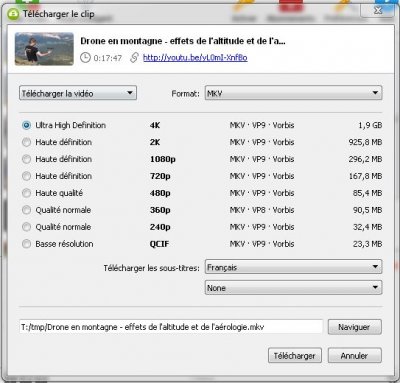
Task: Click the 925,8 MB file size
Action: tap(365, 142)
